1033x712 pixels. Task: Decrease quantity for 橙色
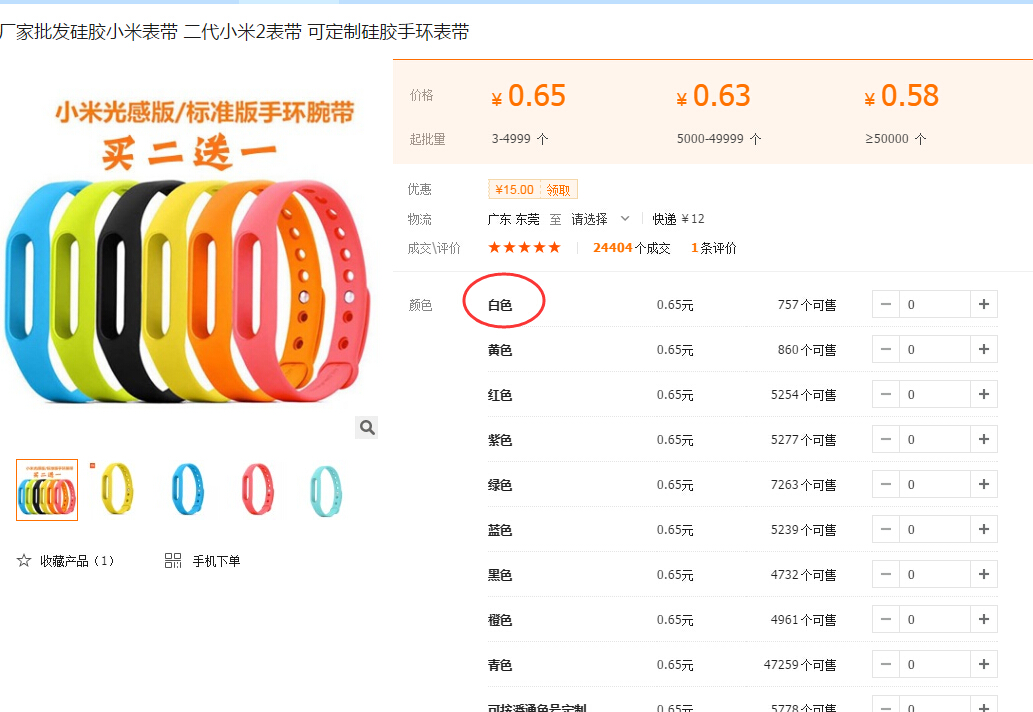(x=885, y=619)
